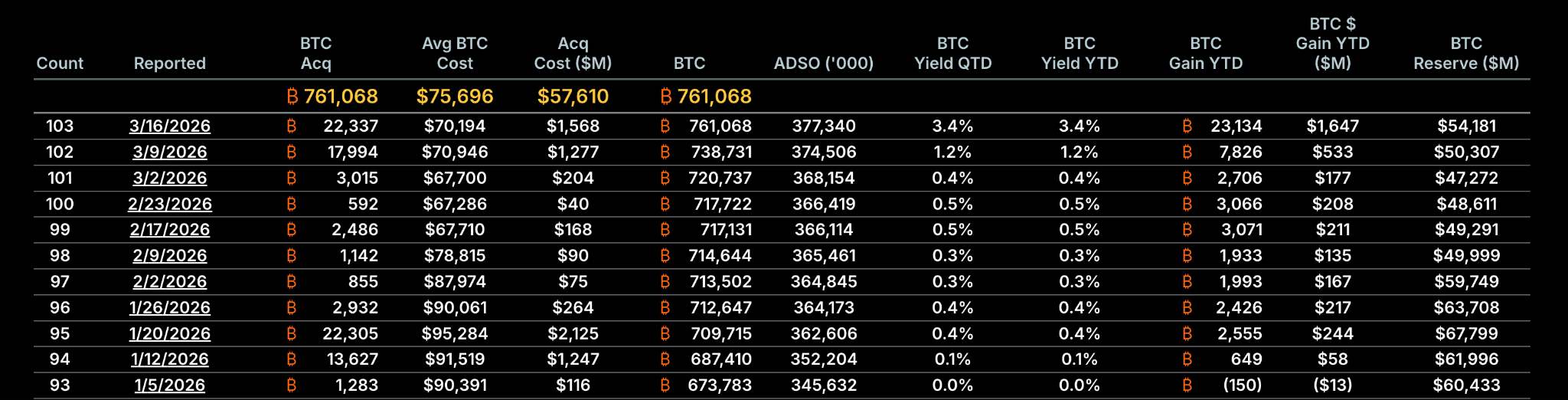Follow the 2/23/2026 report link
1568x400 pixels.
[170, 205]
